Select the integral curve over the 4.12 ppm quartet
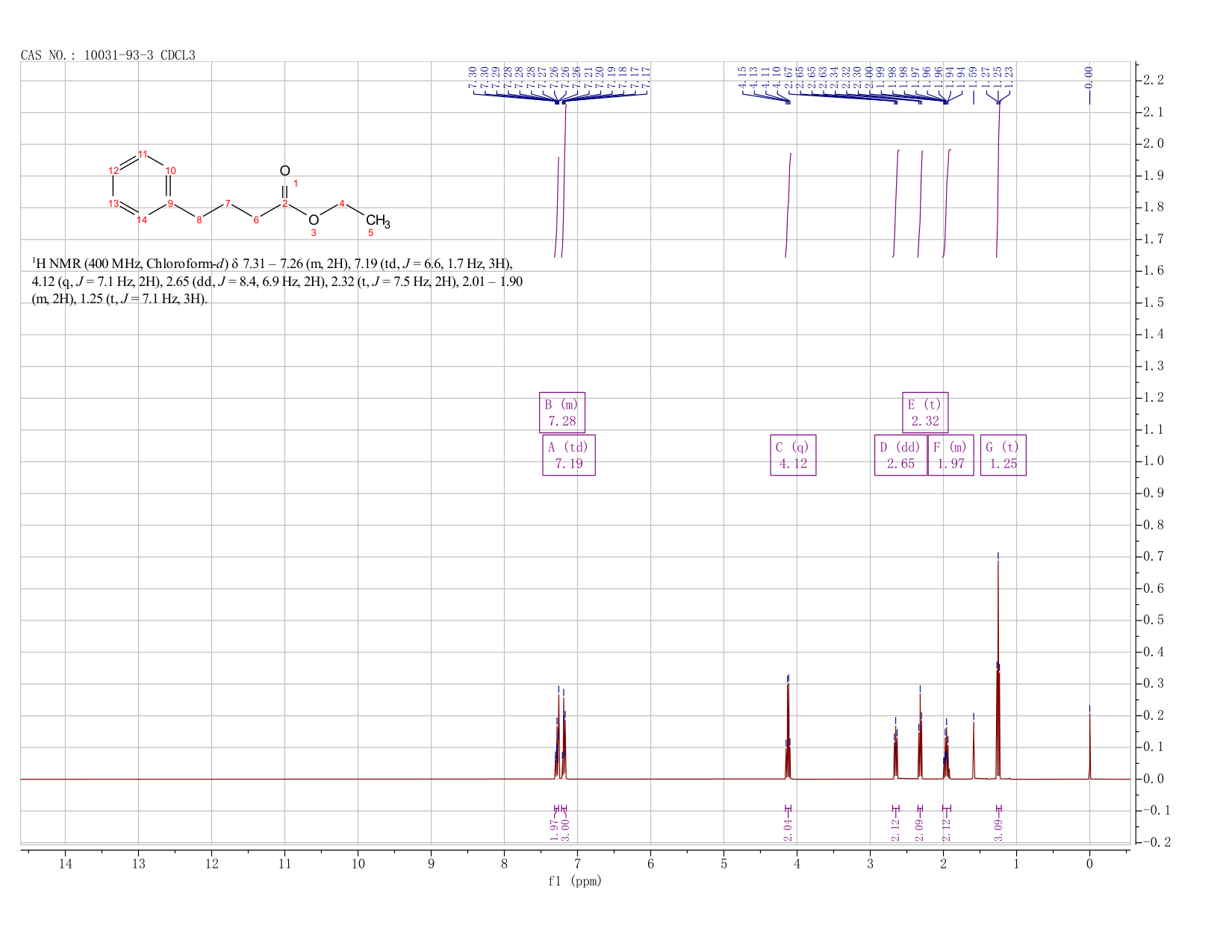 [x=788, y=205]
